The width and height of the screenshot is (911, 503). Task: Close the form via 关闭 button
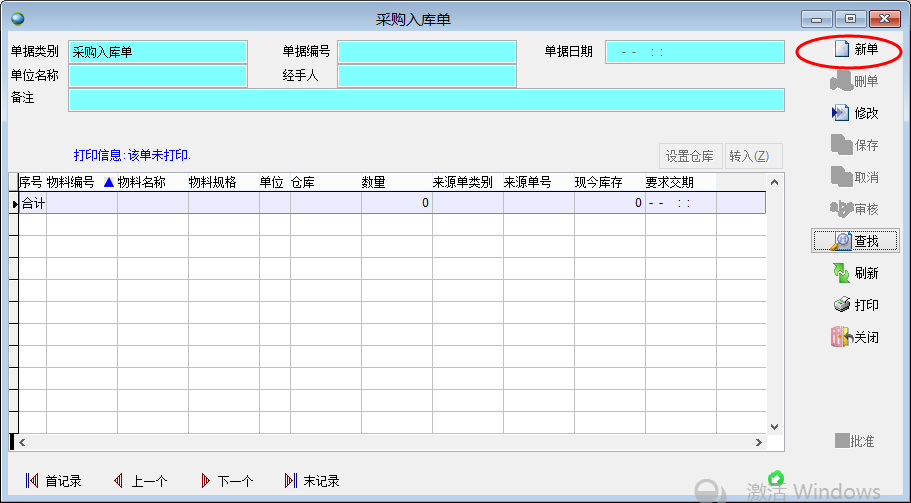click(856, 337)
